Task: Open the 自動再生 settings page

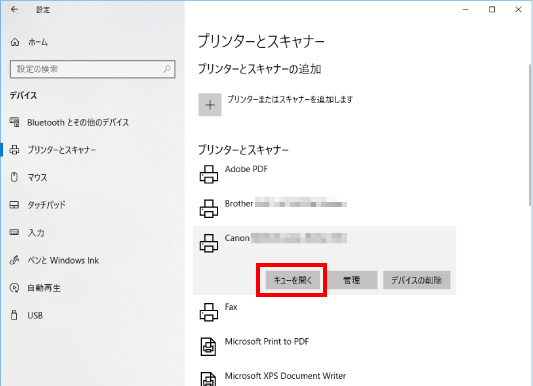Action: 44,288
